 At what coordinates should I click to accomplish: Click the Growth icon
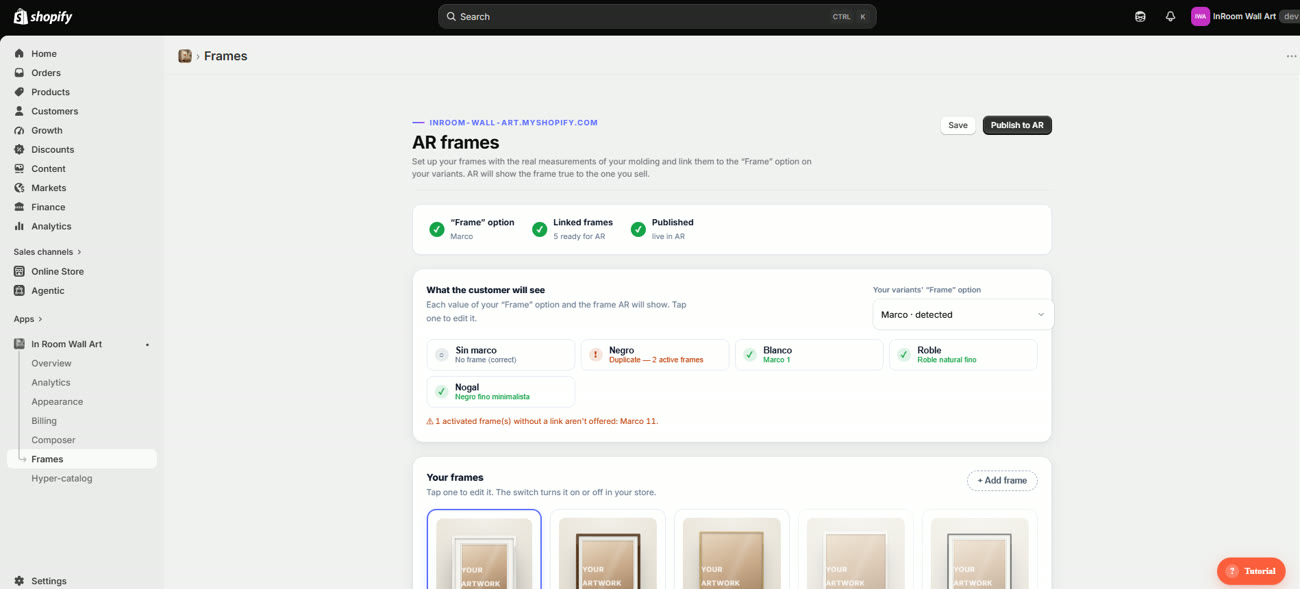(19, 130)
